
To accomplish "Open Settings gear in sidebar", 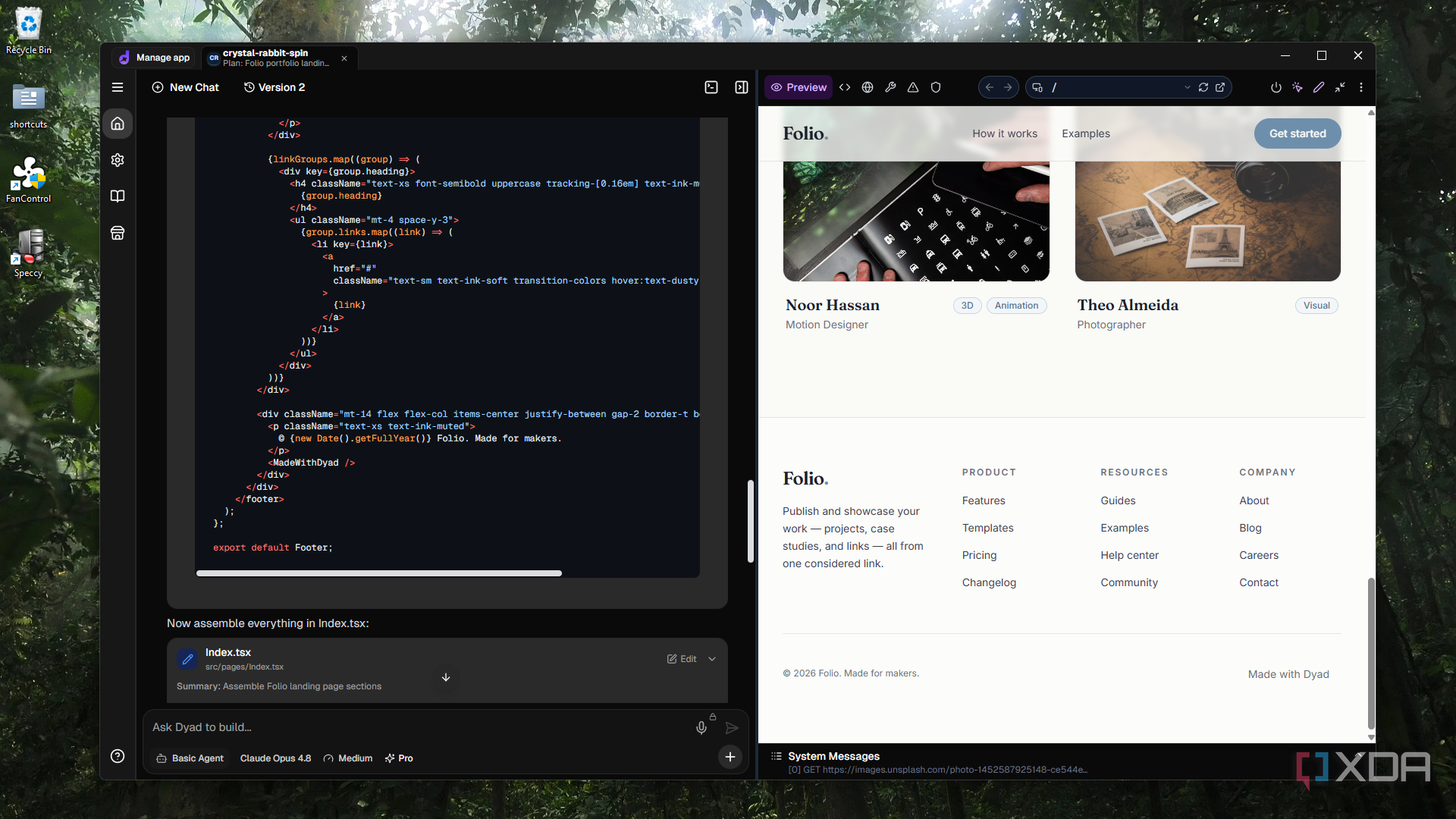I will pos(118,160).
